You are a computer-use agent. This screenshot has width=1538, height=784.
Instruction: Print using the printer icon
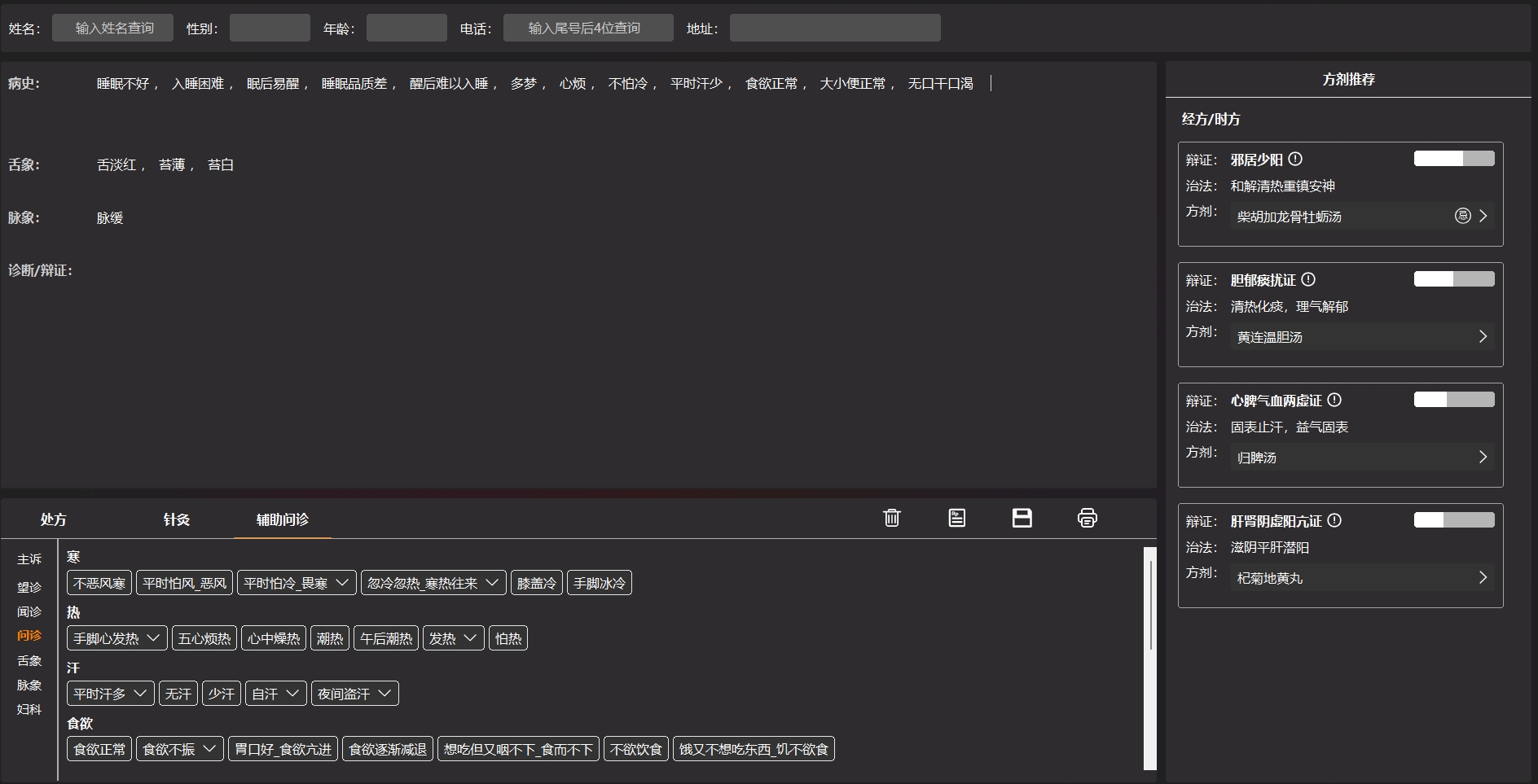click(x=1087, y=518)
